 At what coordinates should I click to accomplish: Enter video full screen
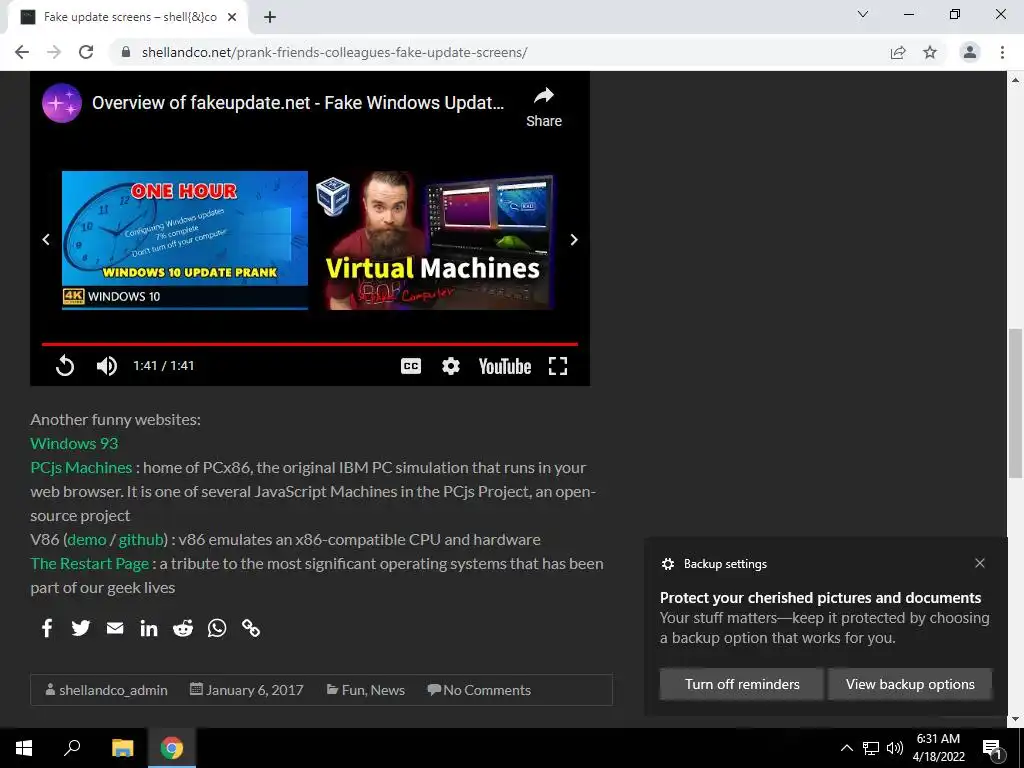(558, 366)
